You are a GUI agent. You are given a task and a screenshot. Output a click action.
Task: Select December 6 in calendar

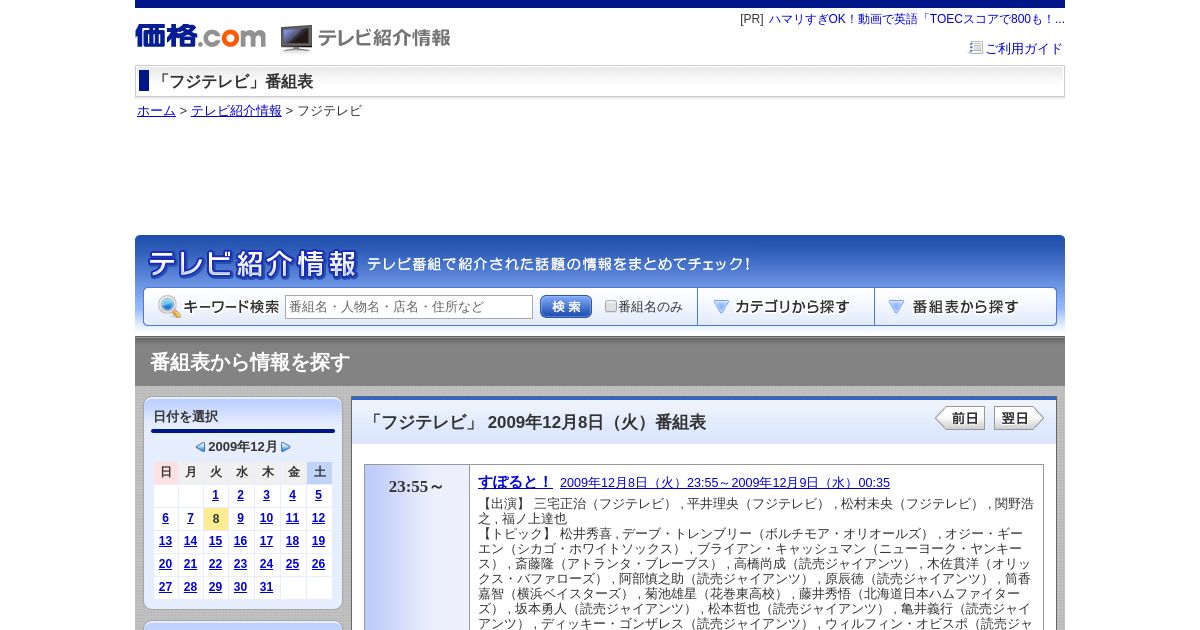pyautogui.click(x=165, y=518)
